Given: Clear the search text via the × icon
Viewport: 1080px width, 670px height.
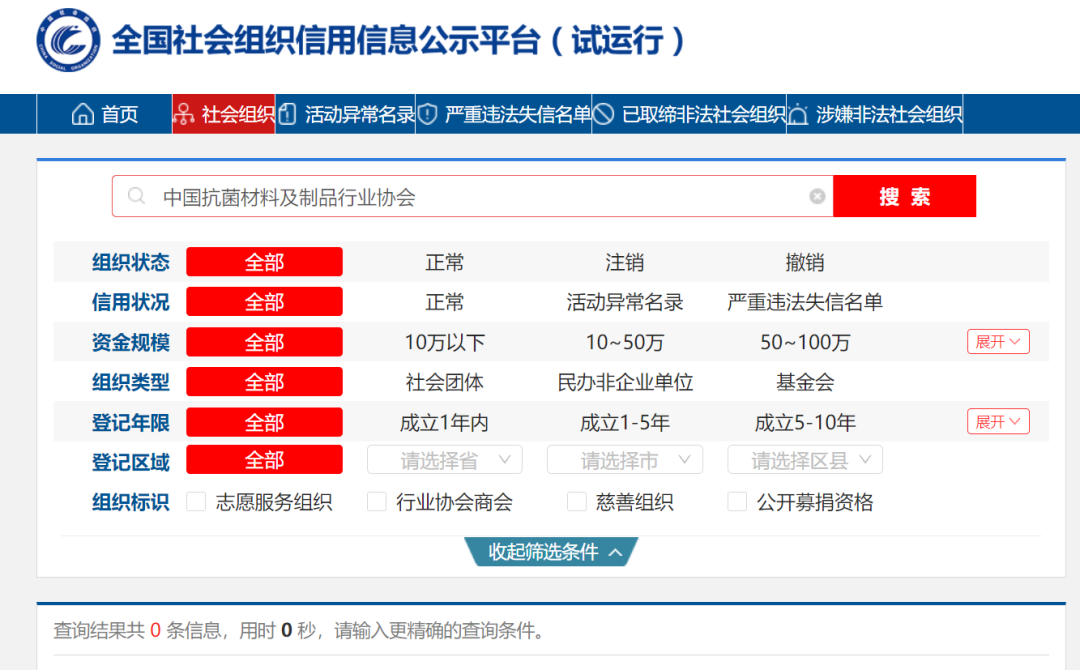Looking at the screenshot, I should [817, 196].
